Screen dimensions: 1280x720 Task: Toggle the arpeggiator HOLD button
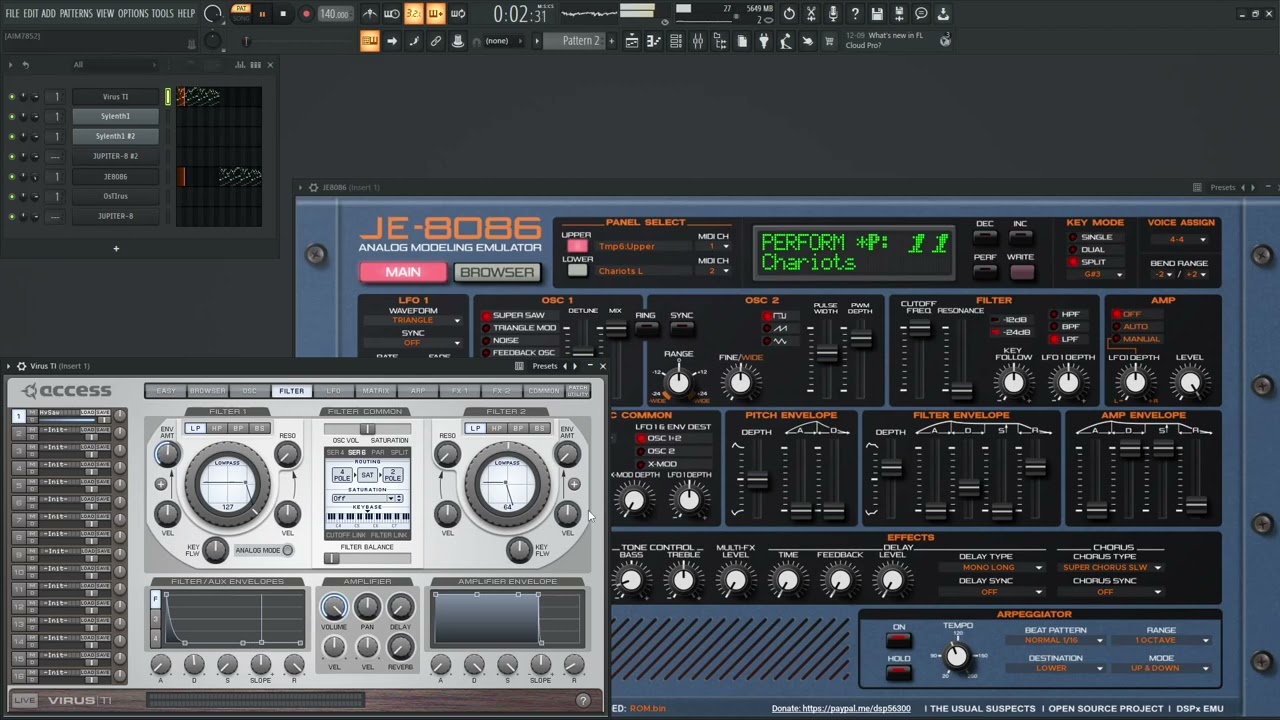pos(898,671)
